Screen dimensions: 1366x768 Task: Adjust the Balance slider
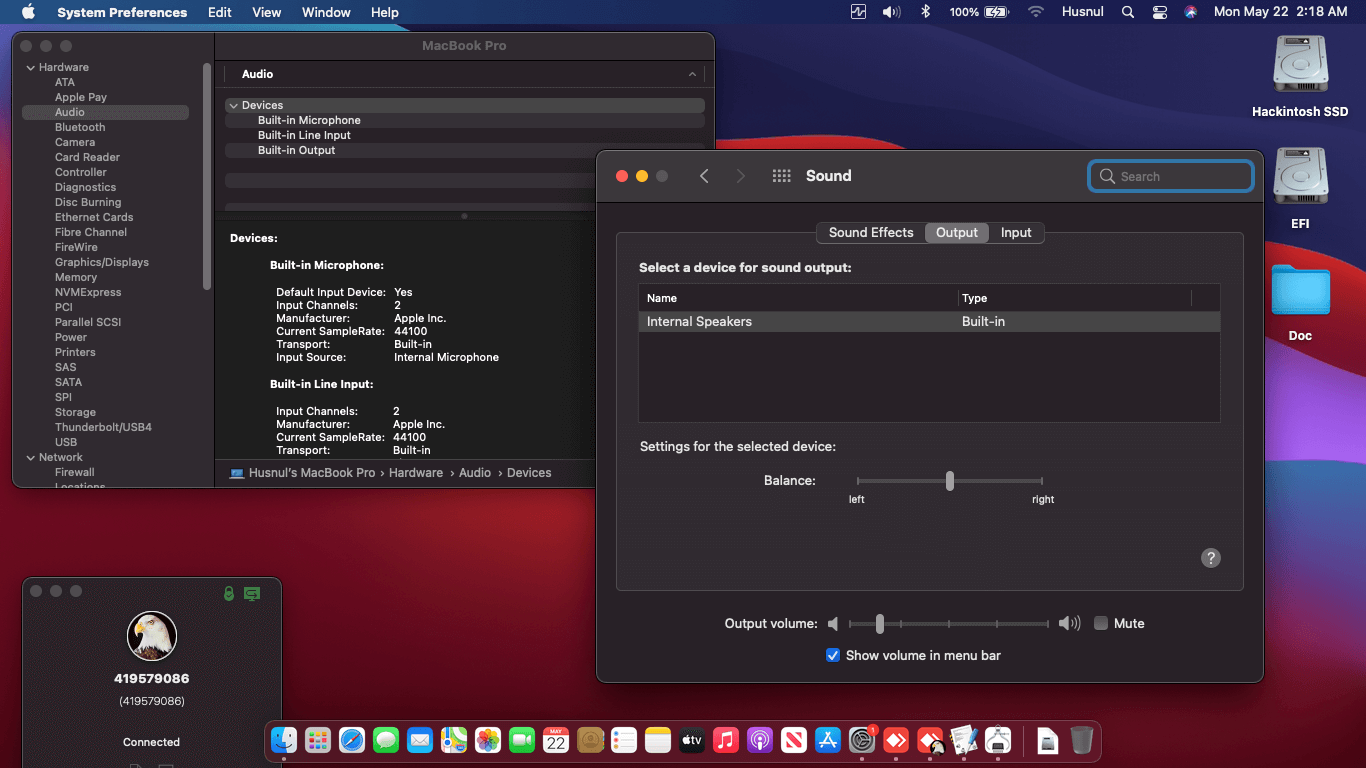[950, 481]
